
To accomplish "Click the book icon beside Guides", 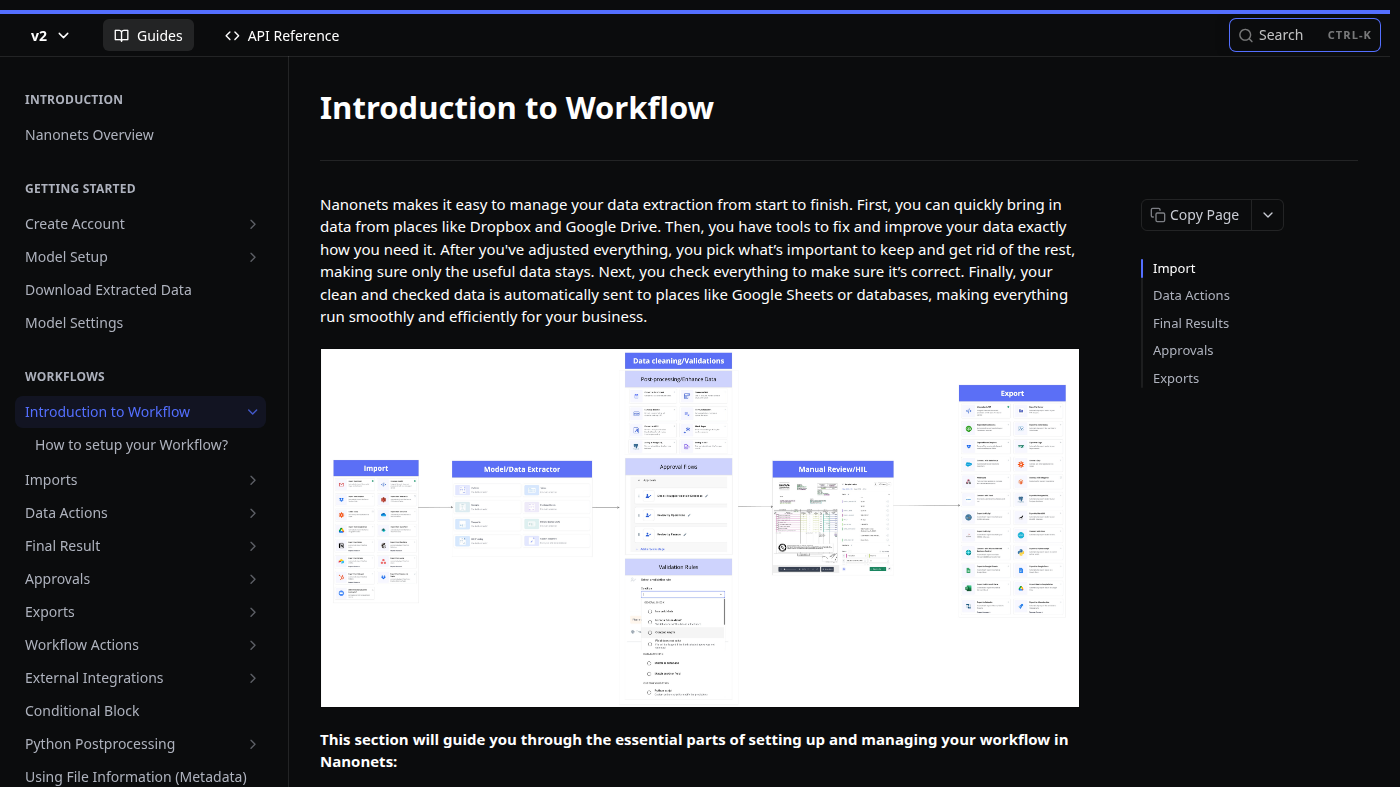I will (x=122, y=35).
